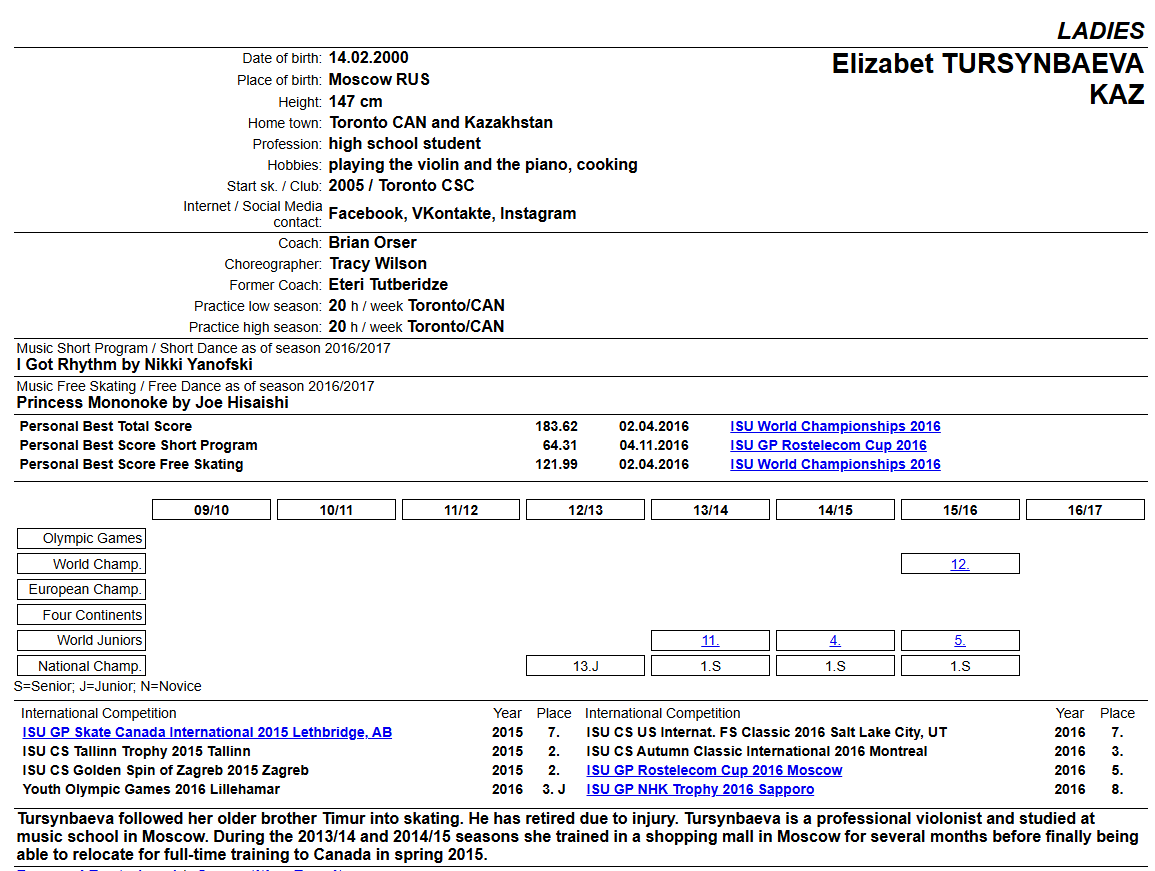Click the LADIES category heading
This screenshot has width=1155, height=871.
(x=1101, y=31)
